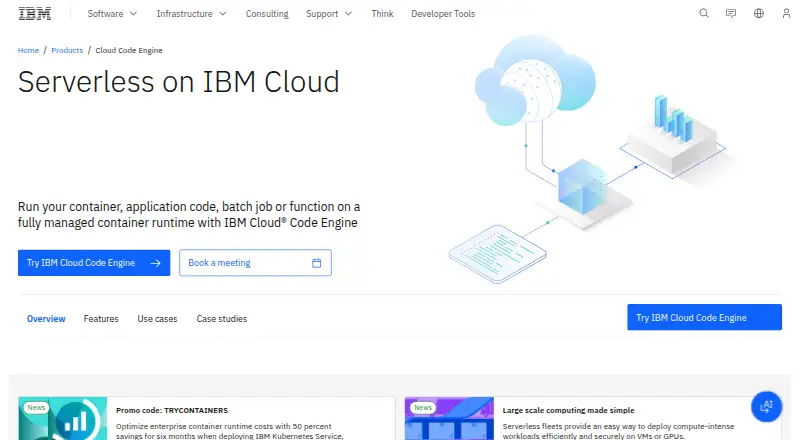The height and width of the screenshot is (440, 800).
Task: Click the Large scale computing card thumbnail
Action: click(x=449, y=419)
